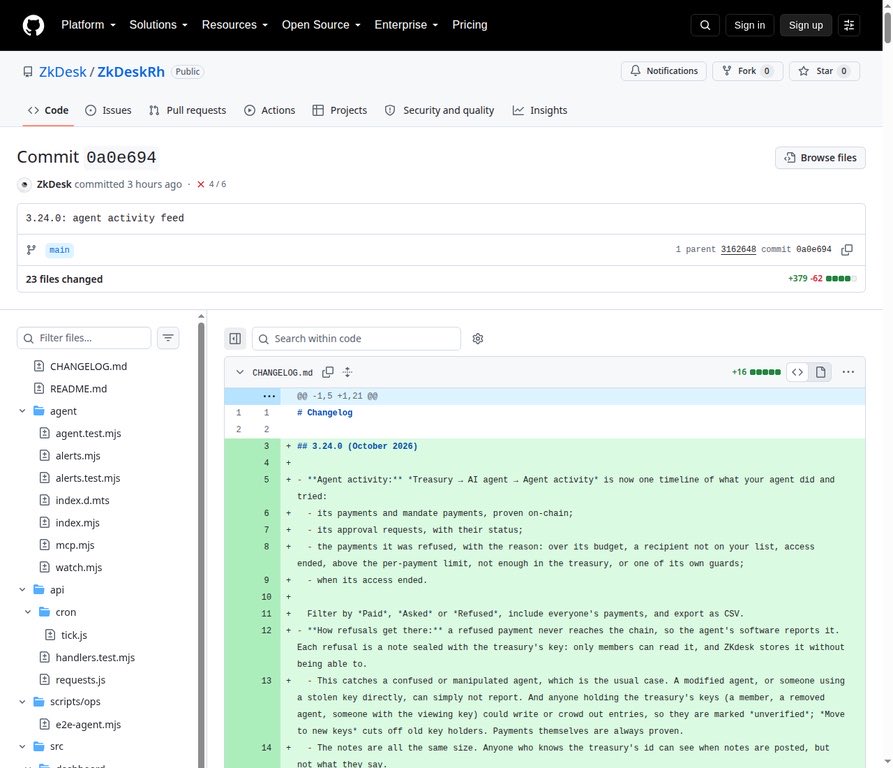Open the Insights tab
The height and width of the screenshot is (768, 893).
click(x=540, y=110)
